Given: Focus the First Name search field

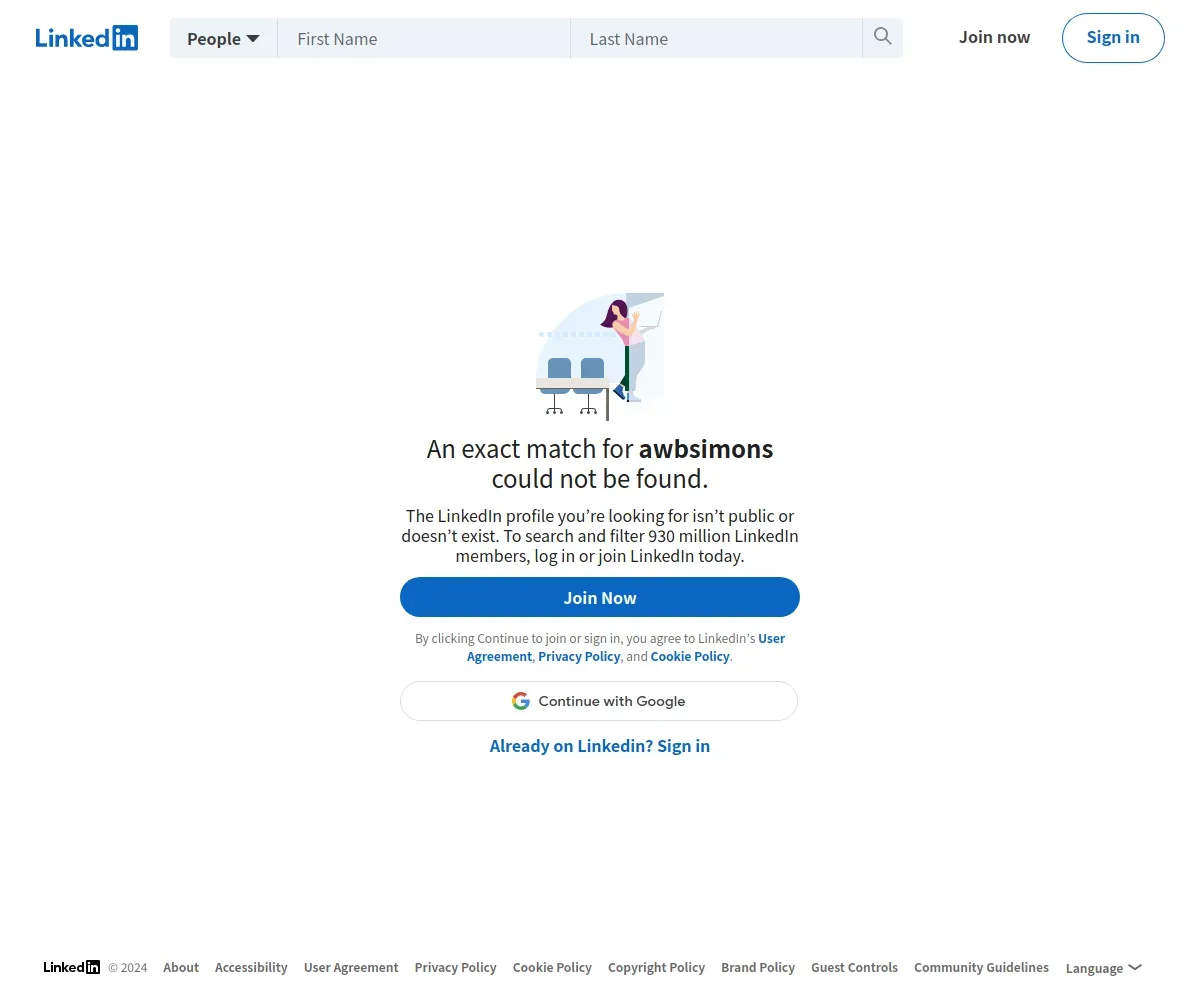Looking at the screenshot, I should [x=424, y=38].
